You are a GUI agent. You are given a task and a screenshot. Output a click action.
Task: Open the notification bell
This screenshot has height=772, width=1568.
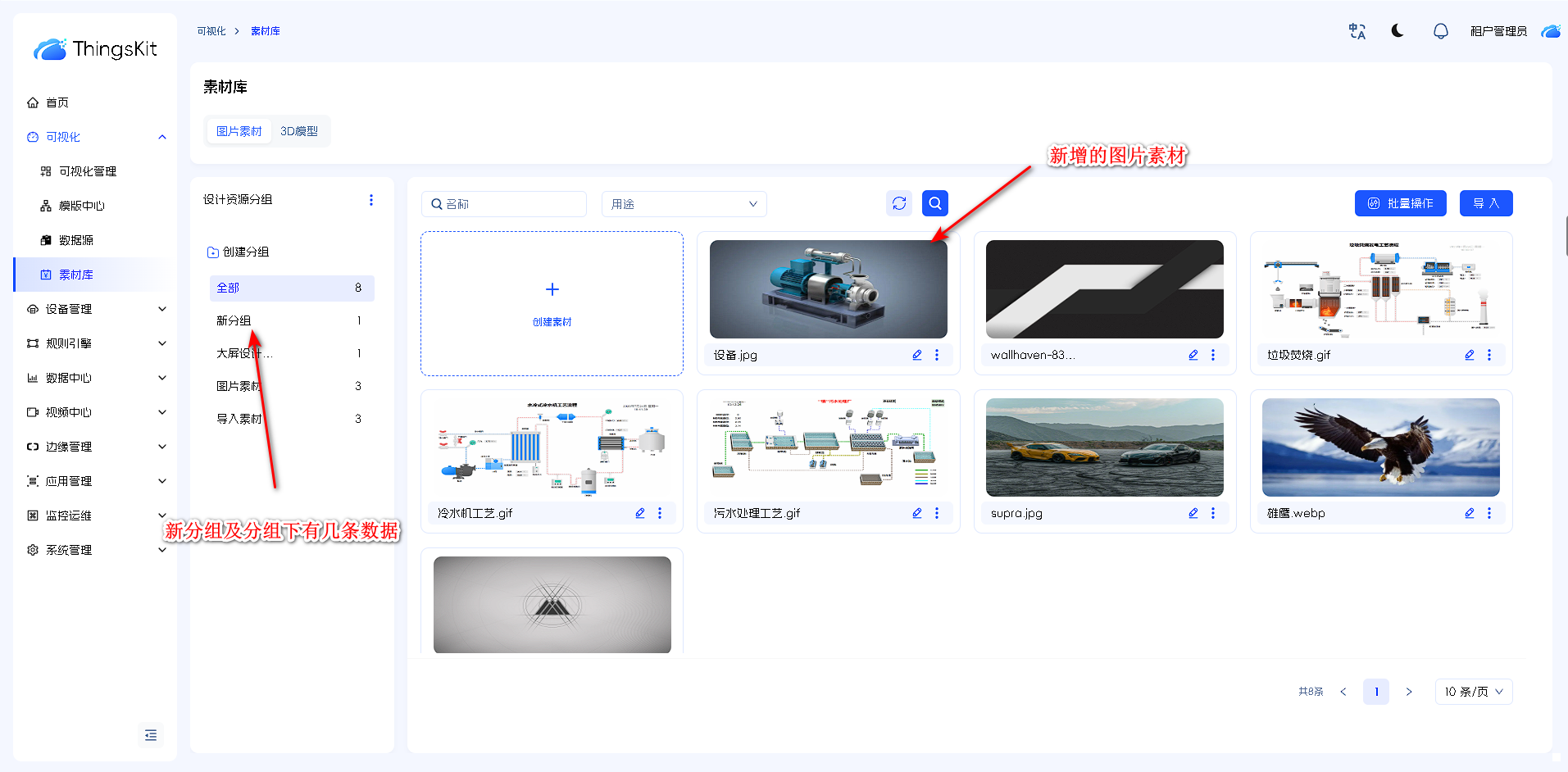click(x=1440, y=31)
